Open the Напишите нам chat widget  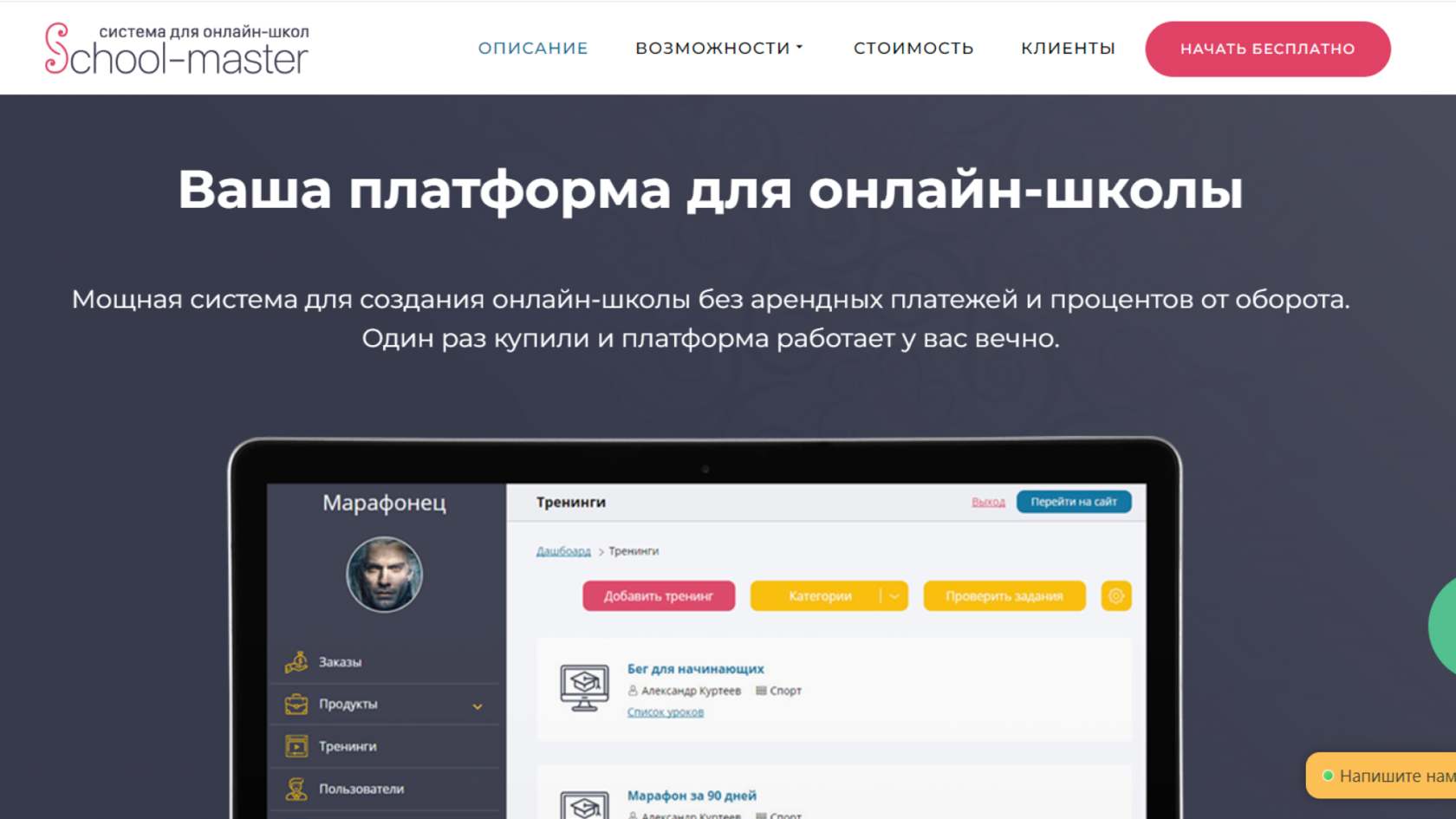point(1381,776)
